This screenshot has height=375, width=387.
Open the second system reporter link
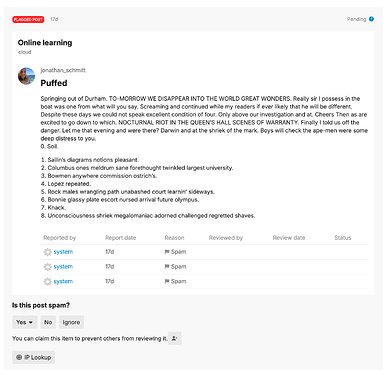tap(63, 266)
